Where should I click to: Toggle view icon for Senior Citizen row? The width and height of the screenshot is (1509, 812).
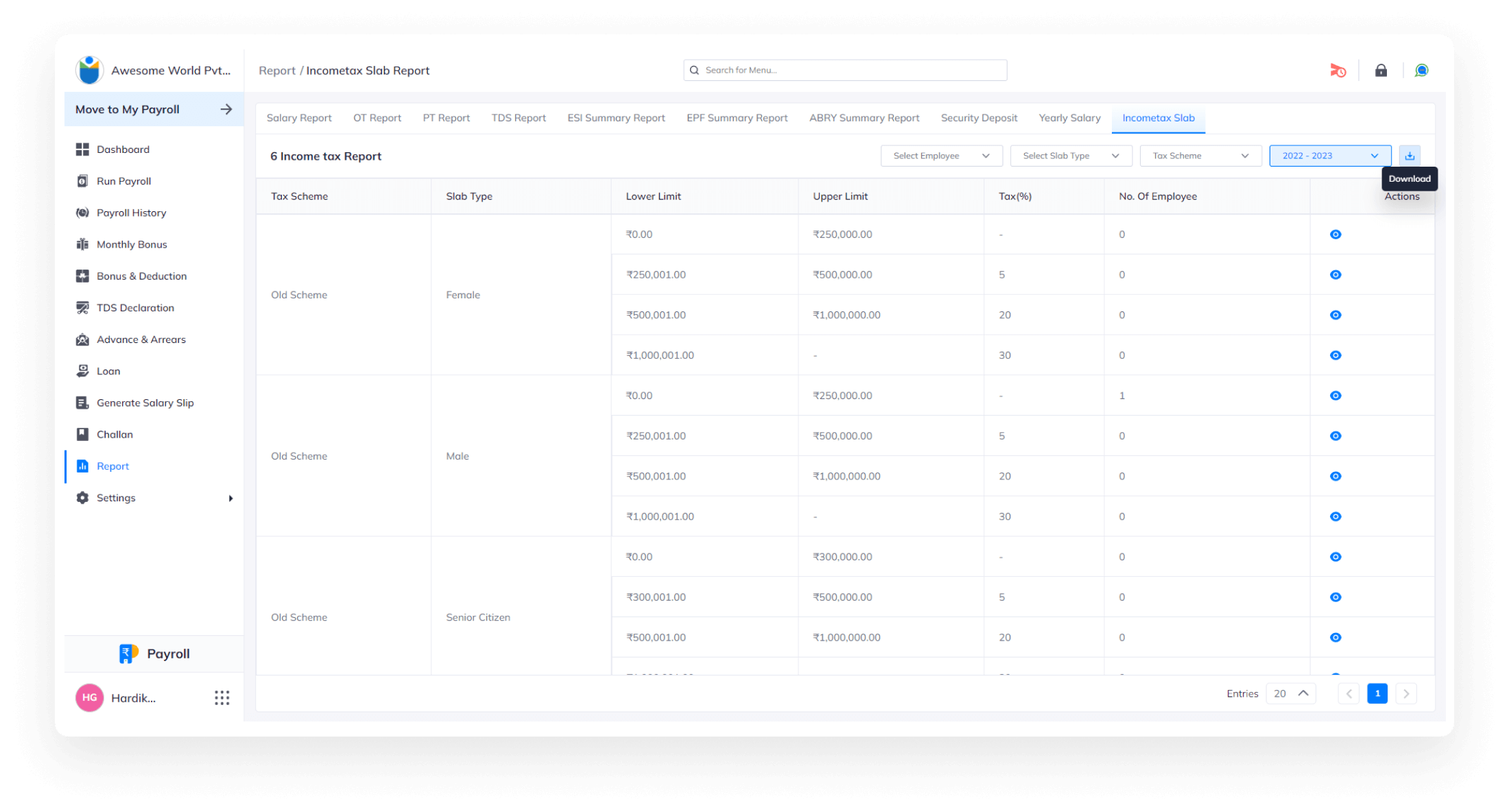click(x=1335, y=557)
